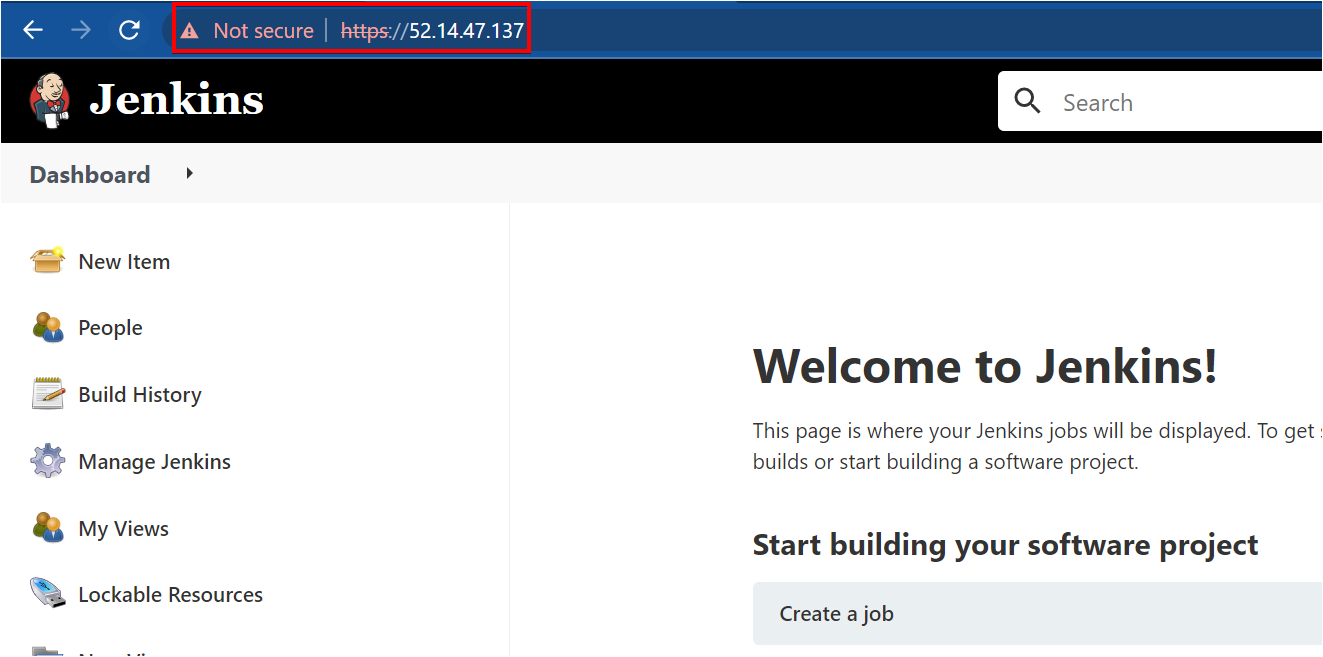Focus the Jenkins Search input field
This screenshot has height=657, width=1323.
1160,101
